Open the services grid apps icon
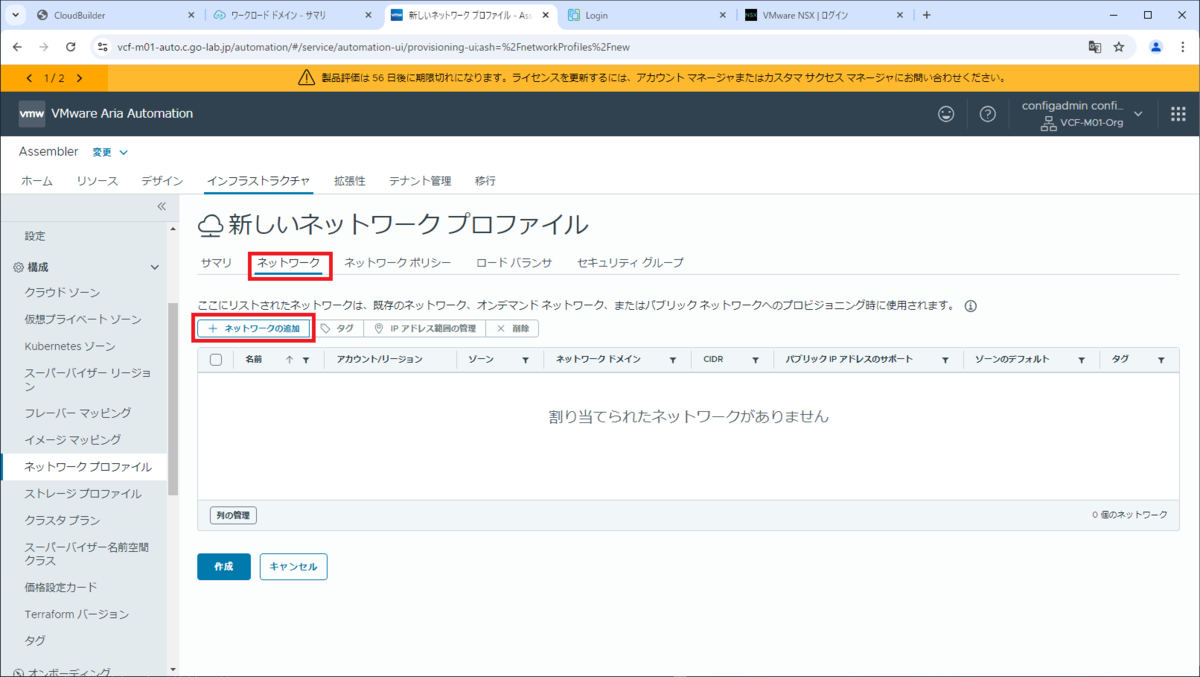Image resolution: width=1200 pixels, height=677 pixels. tap(1178, 114)
